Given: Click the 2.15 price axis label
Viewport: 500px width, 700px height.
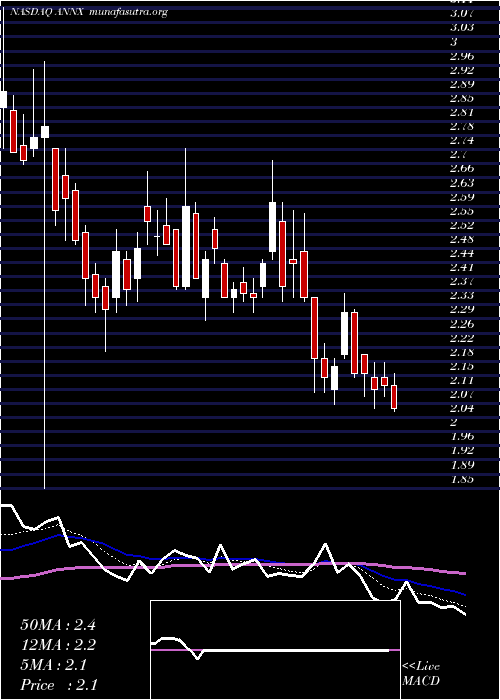Looking at the screenshot, I should pos(463,367).
